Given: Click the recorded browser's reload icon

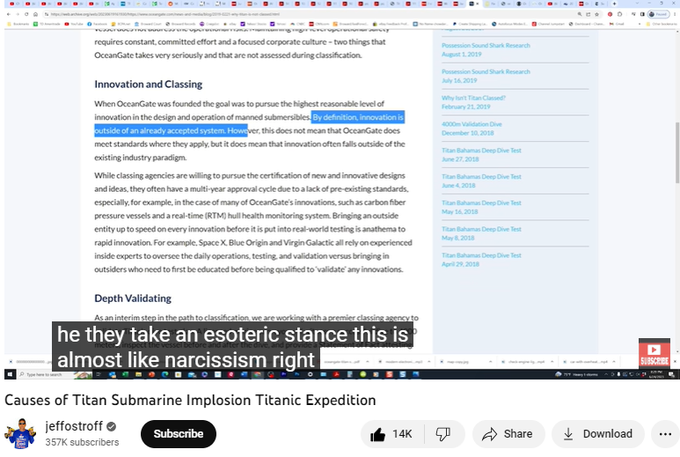Looking at the screenshot, I should point(26,14).
